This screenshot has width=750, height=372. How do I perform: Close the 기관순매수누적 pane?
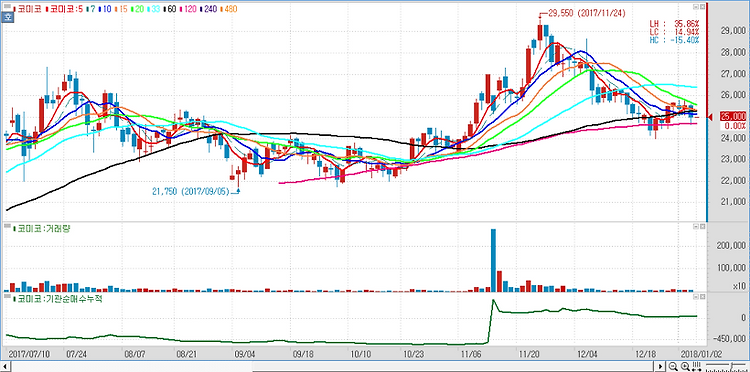(x=702, y=296)
